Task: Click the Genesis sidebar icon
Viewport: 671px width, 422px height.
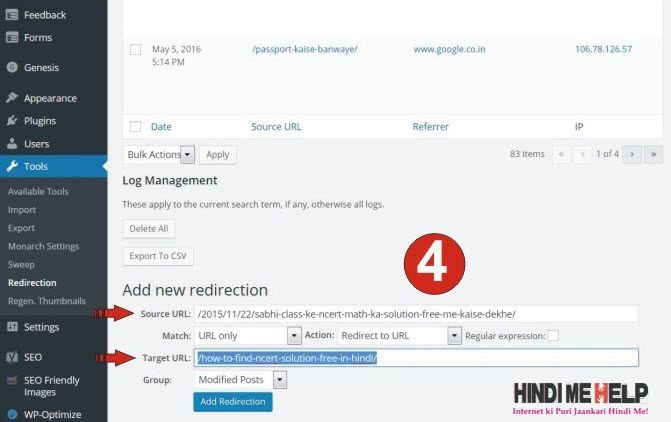Action: click(12, 67)
